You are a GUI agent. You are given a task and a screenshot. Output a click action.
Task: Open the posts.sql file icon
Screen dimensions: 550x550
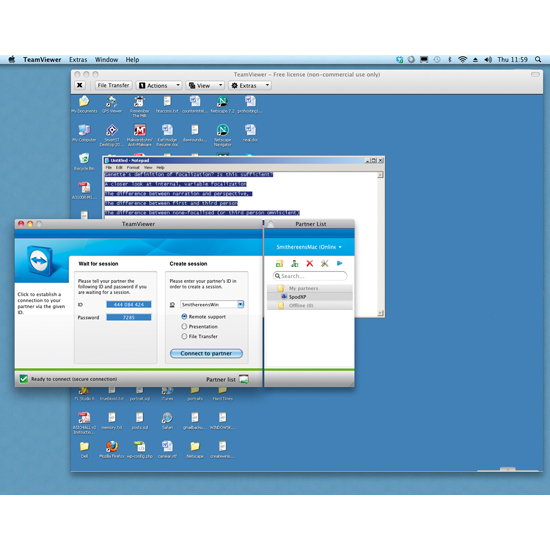140,421
